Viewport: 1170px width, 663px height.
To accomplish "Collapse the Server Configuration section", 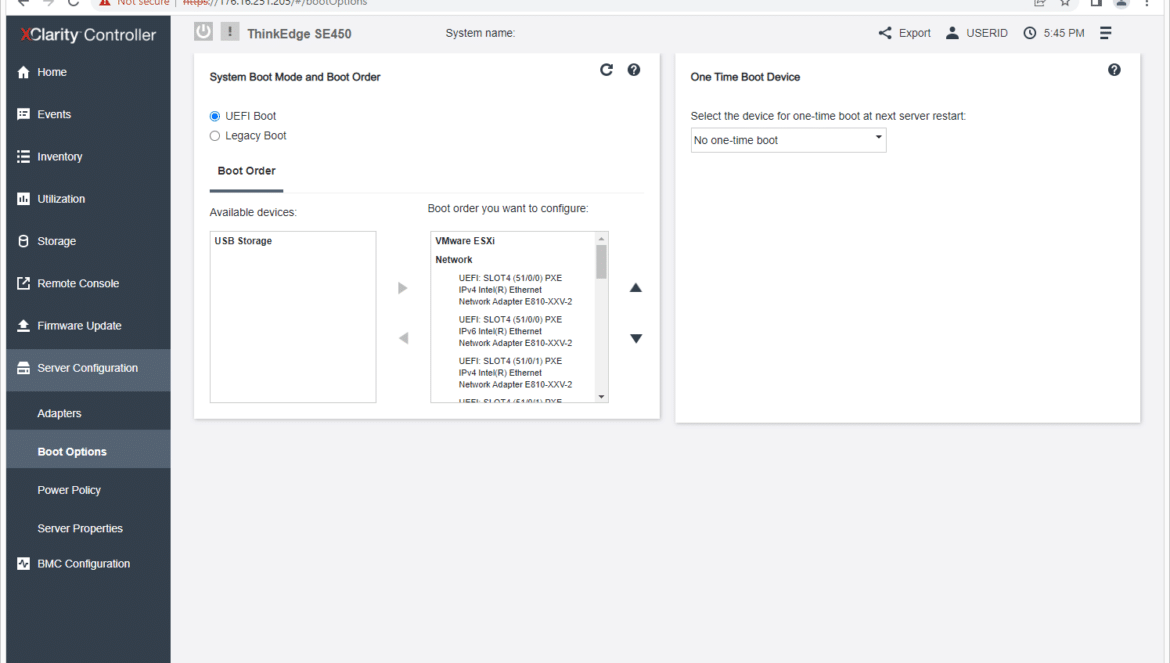I will 88,368.
